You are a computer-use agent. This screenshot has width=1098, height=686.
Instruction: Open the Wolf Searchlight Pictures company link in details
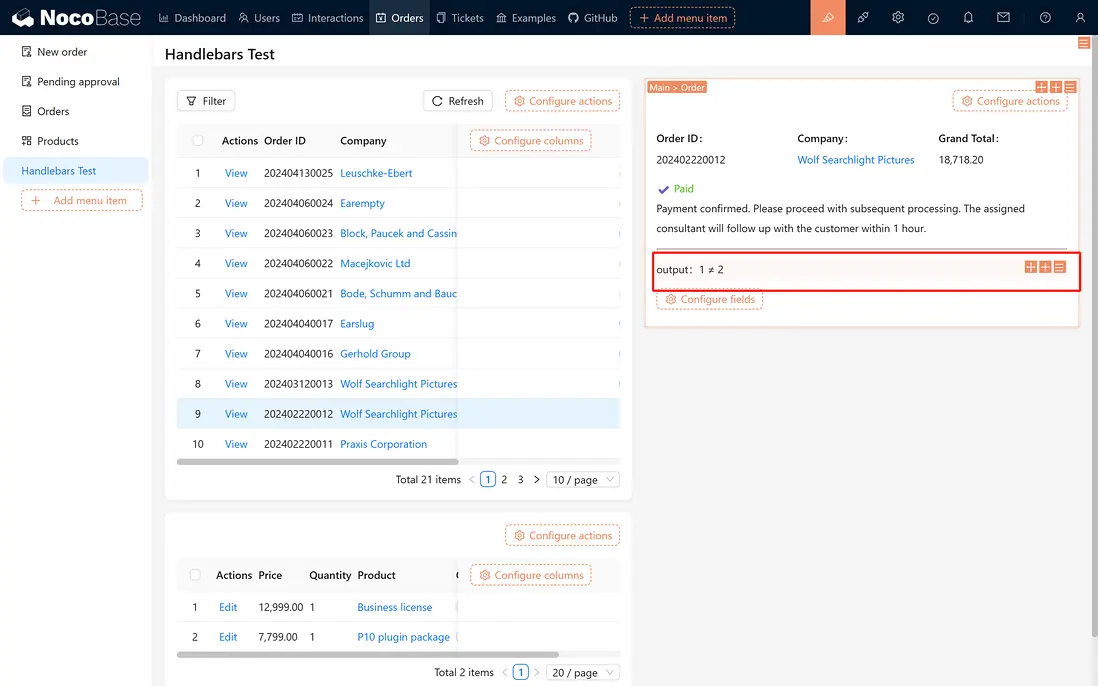click(855, 160)
